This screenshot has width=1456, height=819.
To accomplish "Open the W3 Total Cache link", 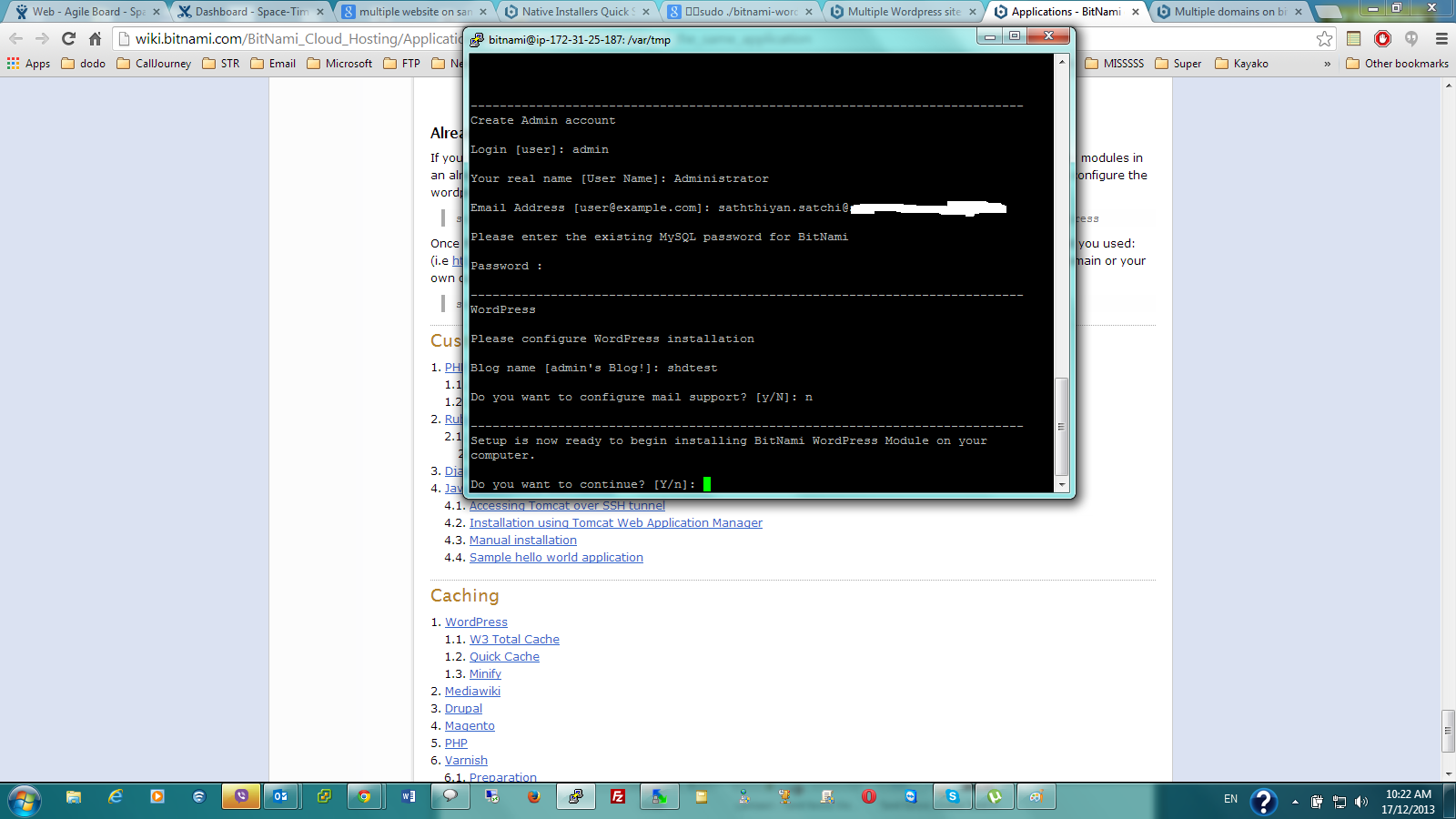I will pos(514,640).
